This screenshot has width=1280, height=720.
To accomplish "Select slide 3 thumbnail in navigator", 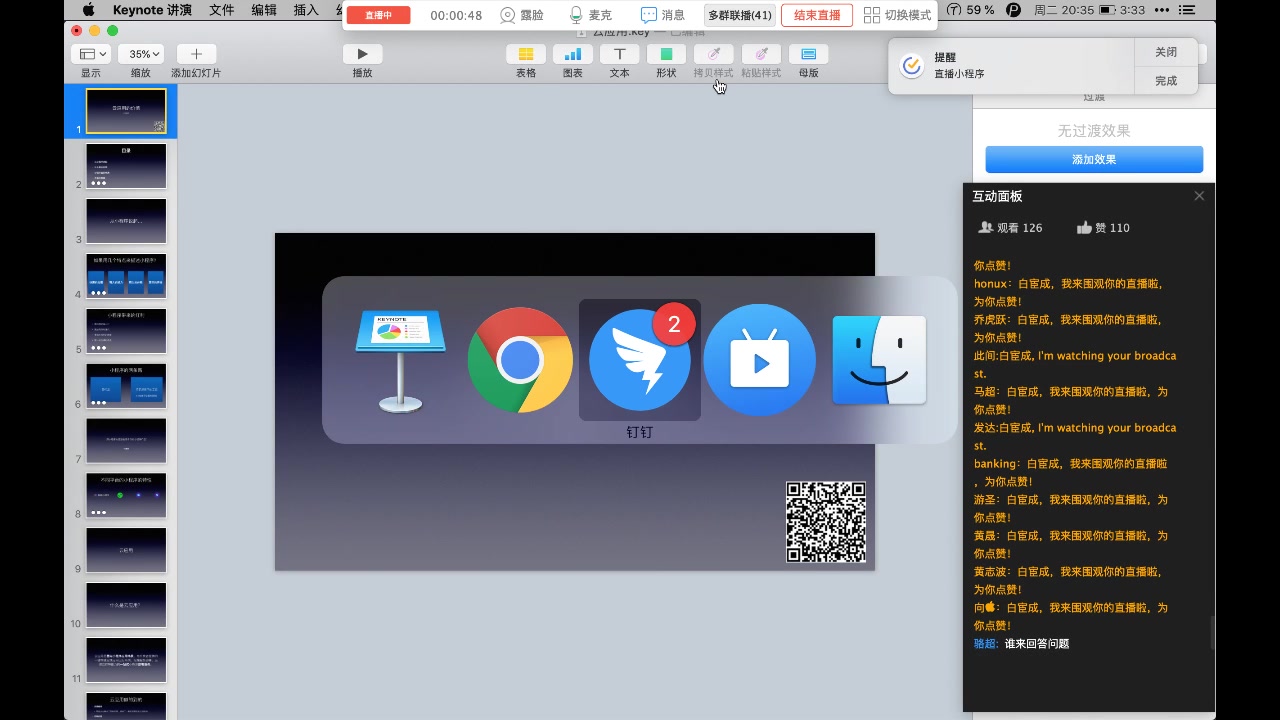I will 126,221.
